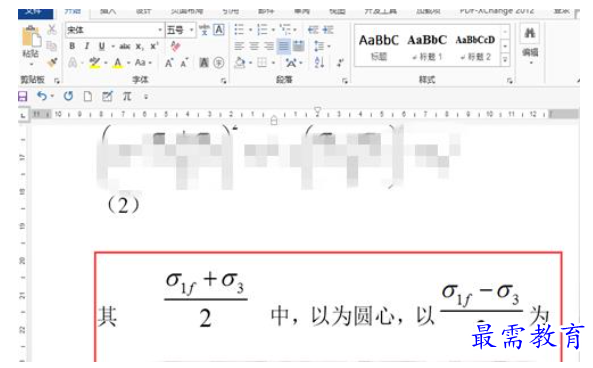593x368 pixels.
Task: Insert equation using the pi icon
Action: [127, 96]
